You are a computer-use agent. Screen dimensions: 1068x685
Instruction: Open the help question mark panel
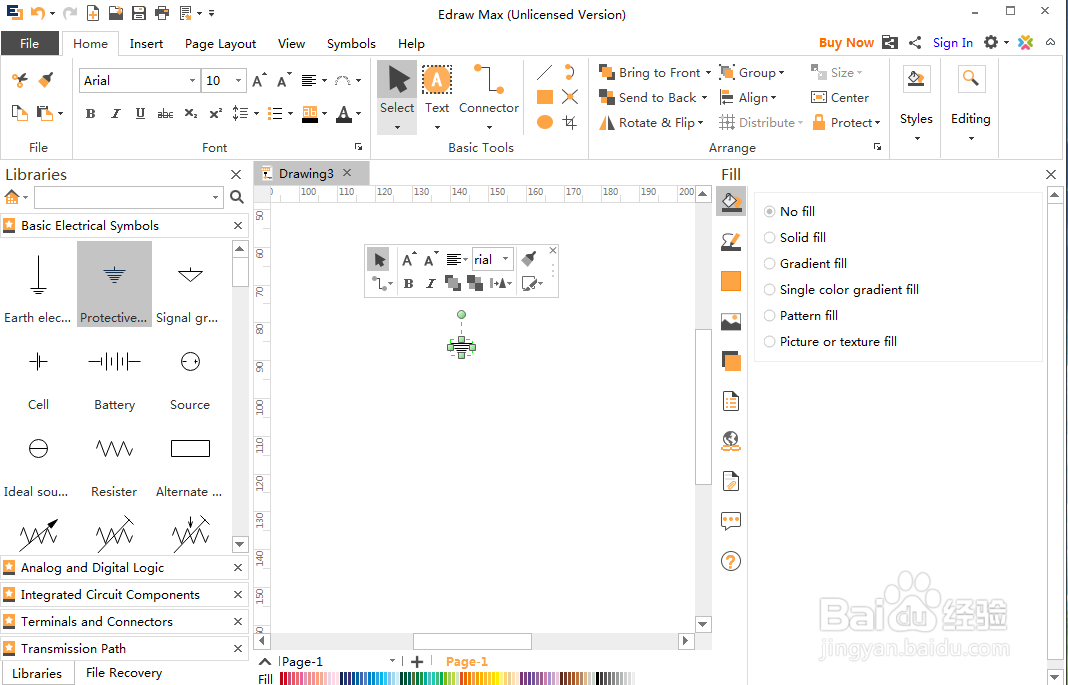coord(730,561)
